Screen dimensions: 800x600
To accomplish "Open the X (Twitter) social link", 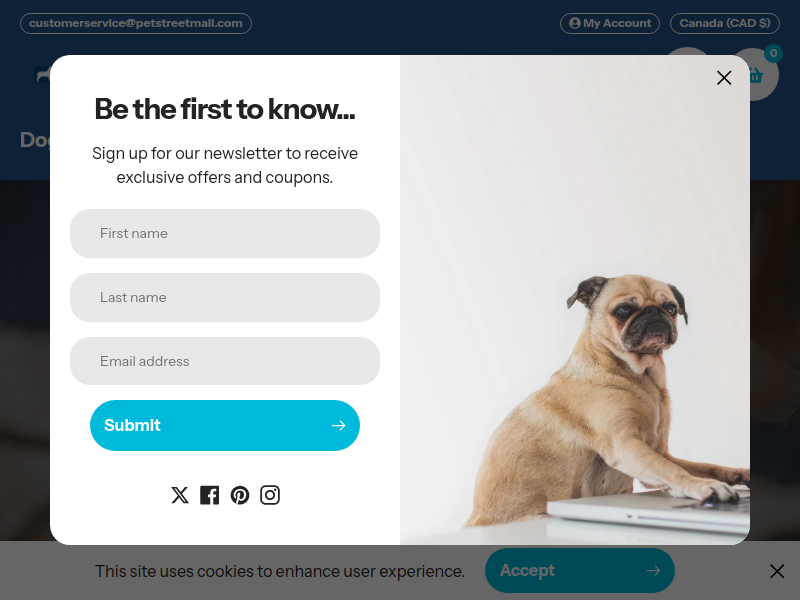I will pos(180,495).
